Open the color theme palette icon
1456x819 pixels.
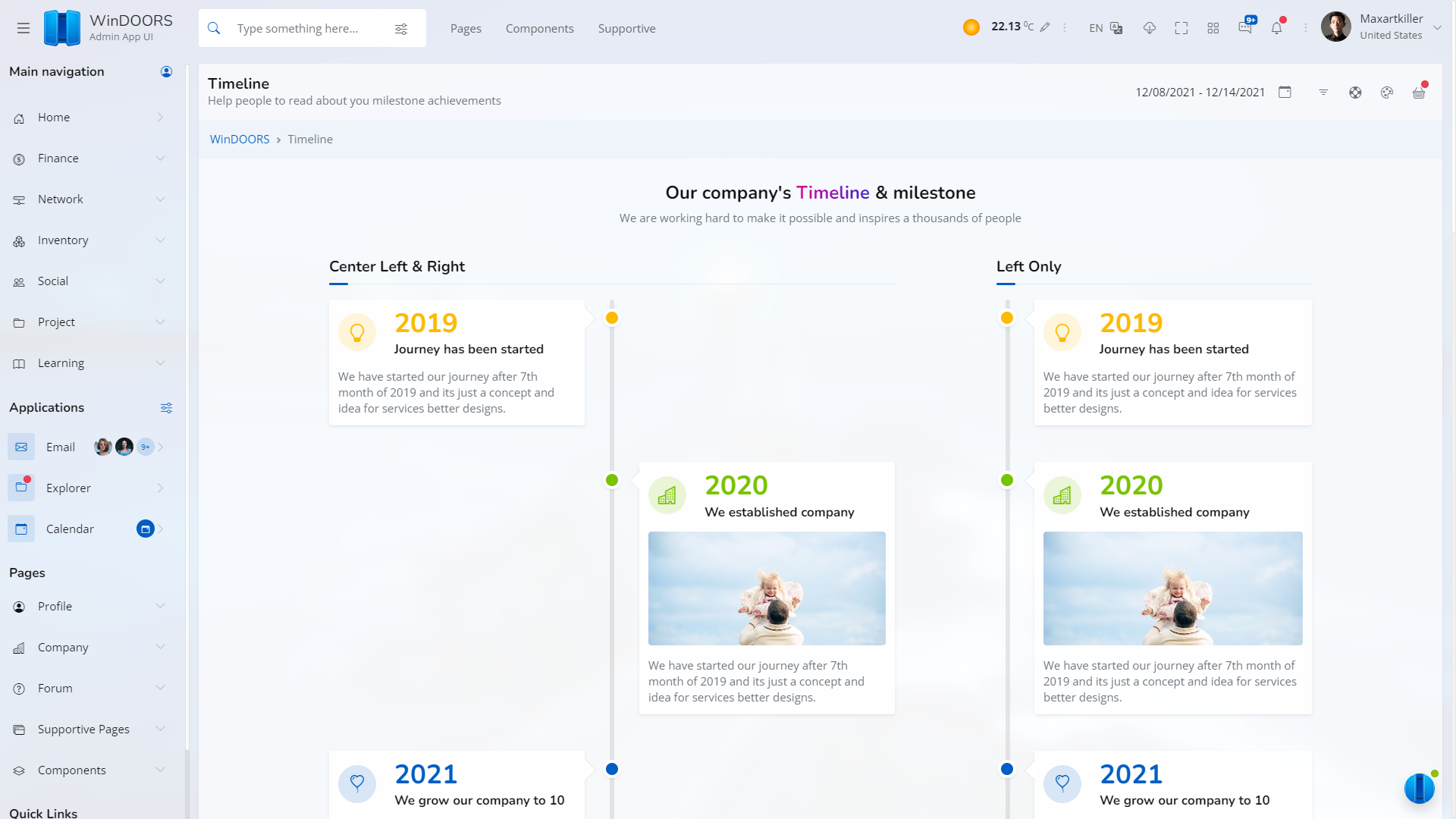pos(1387,93)
